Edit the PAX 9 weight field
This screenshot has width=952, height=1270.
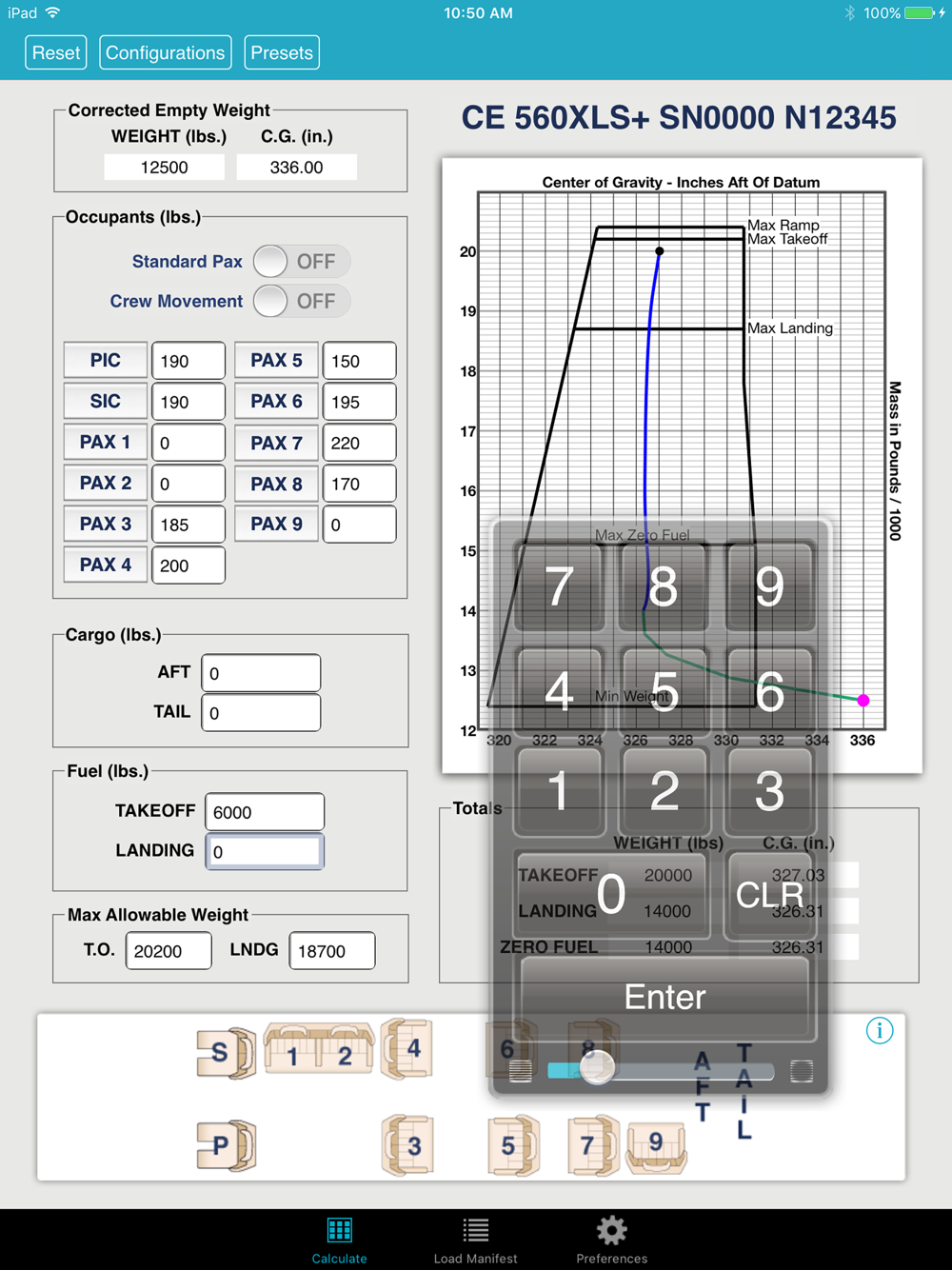point(359,525)
